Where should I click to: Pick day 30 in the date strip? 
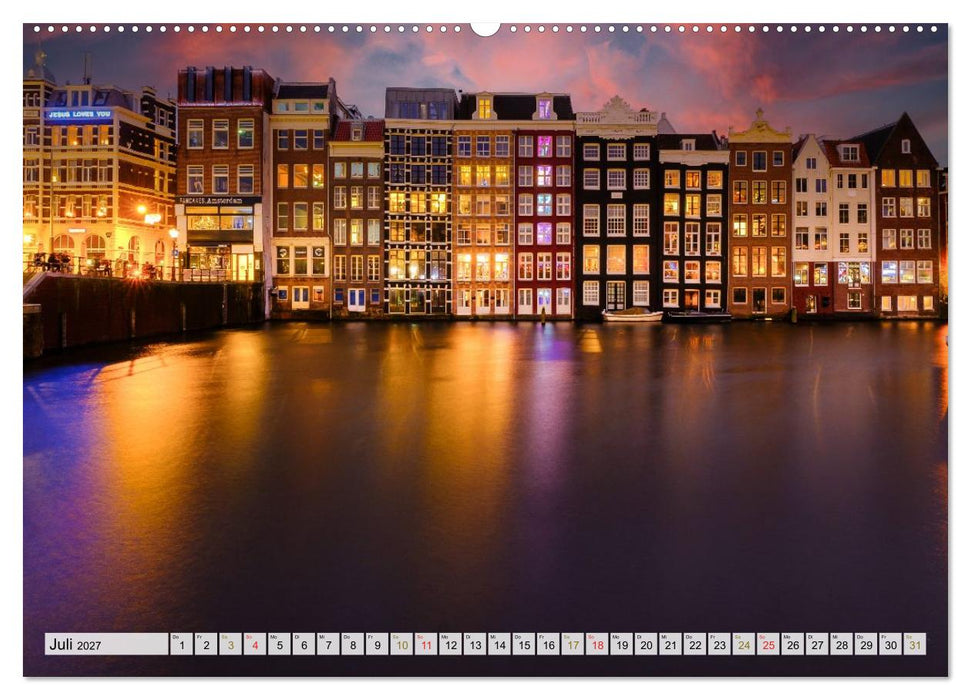click(x=890, y=644)
